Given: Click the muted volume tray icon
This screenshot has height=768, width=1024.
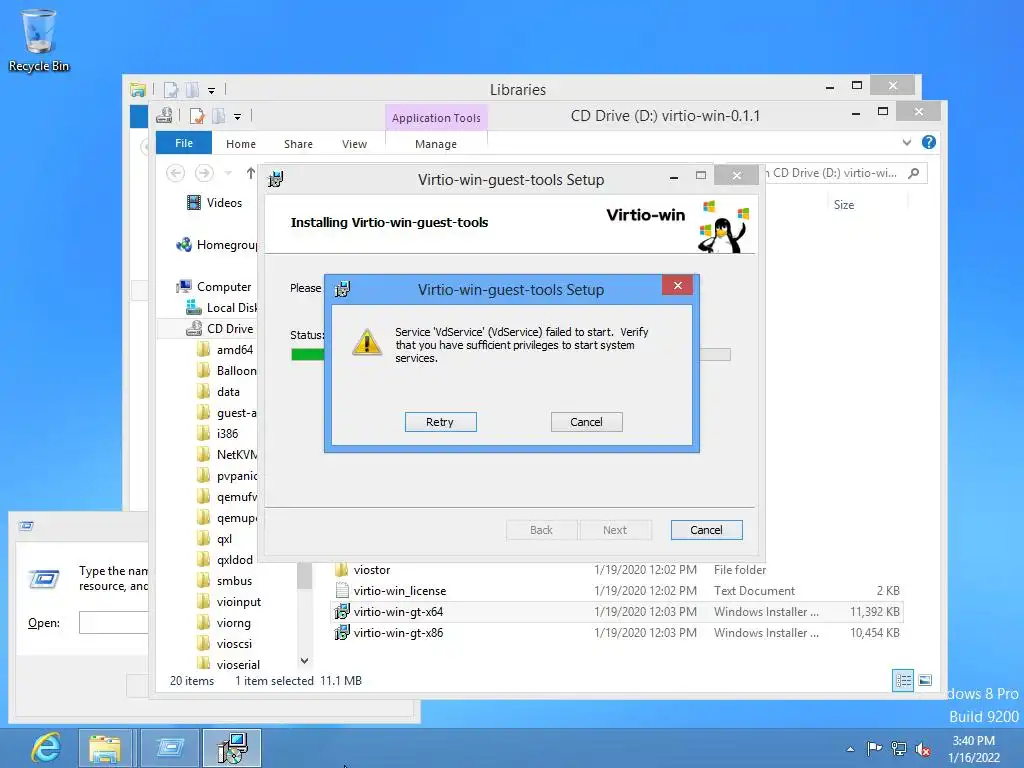Looking at the screenshot, I should [x=923, y=749].
